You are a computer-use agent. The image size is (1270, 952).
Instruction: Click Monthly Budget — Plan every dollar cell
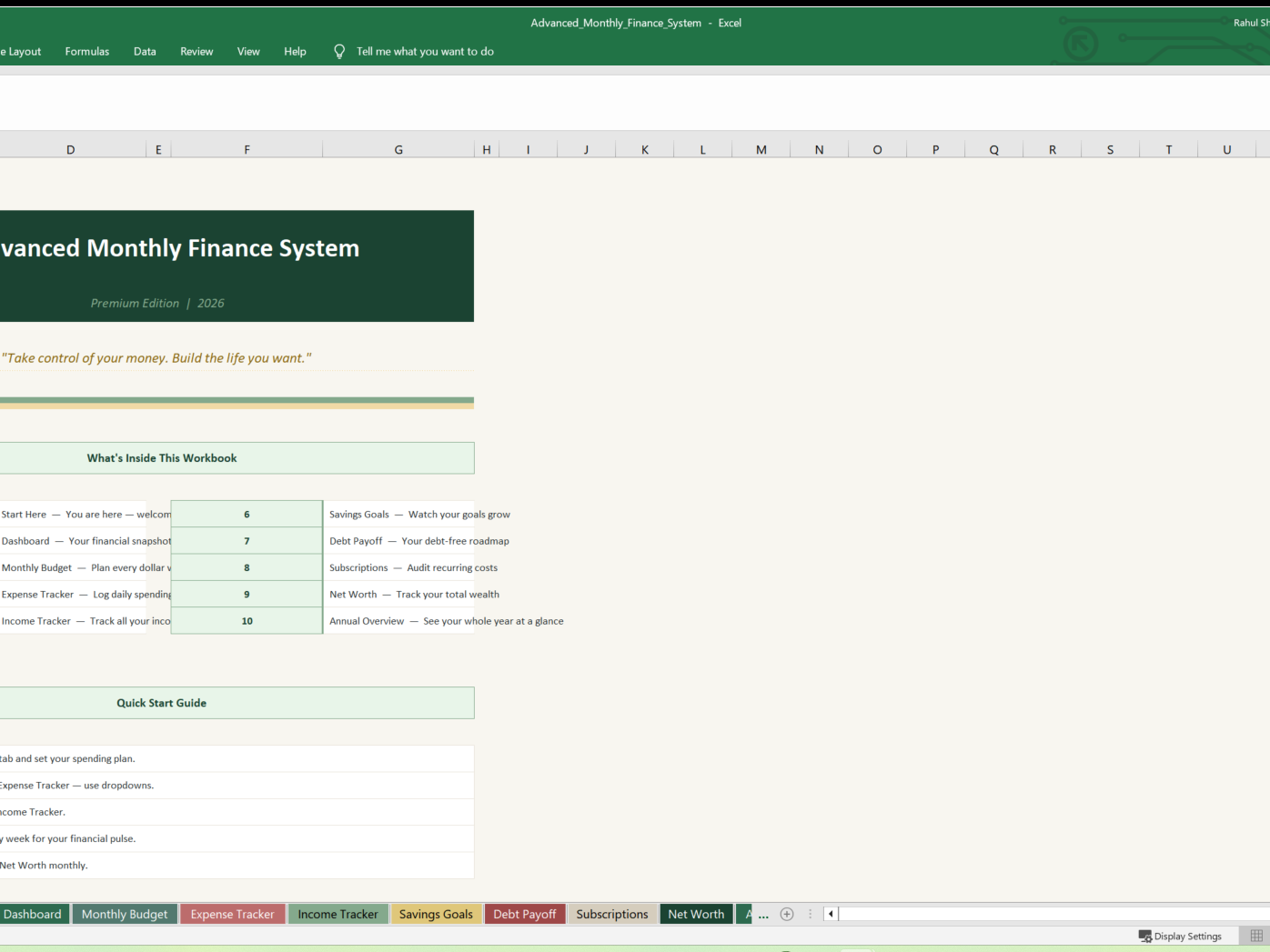pyautogui.click(x=73, y=567)
